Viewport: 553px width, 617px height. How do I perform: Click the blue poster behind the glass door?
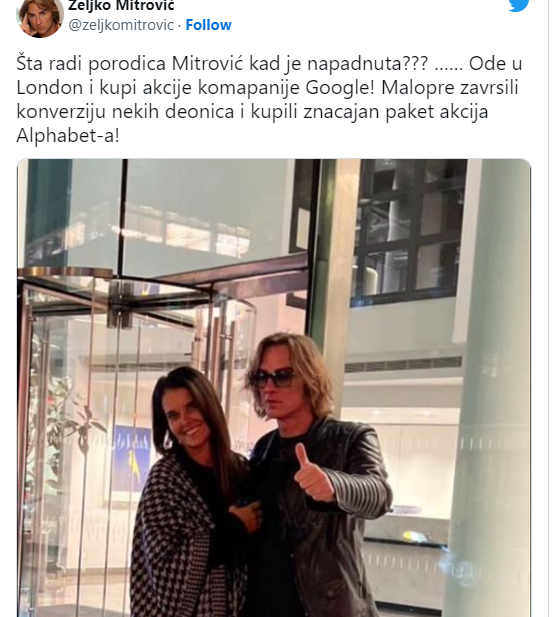(133, 458)
